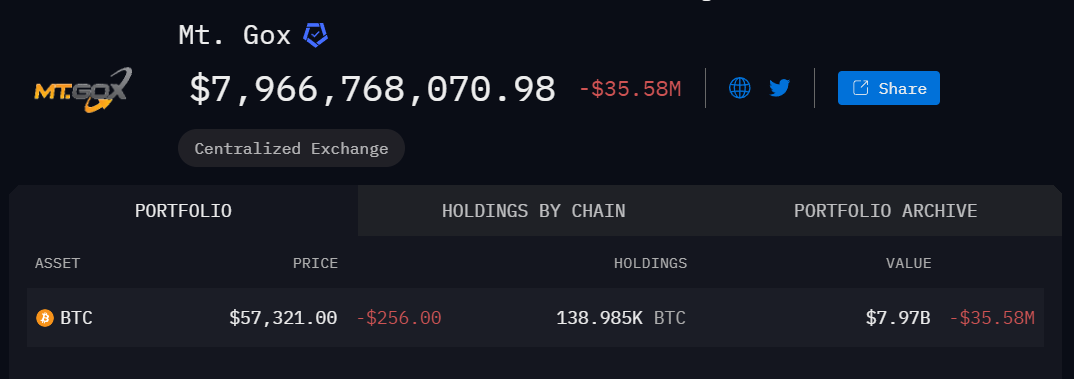Click the $57,321.00 BTC price
The width and height of the screenshot is (1074, 379).
coord(283,318)
